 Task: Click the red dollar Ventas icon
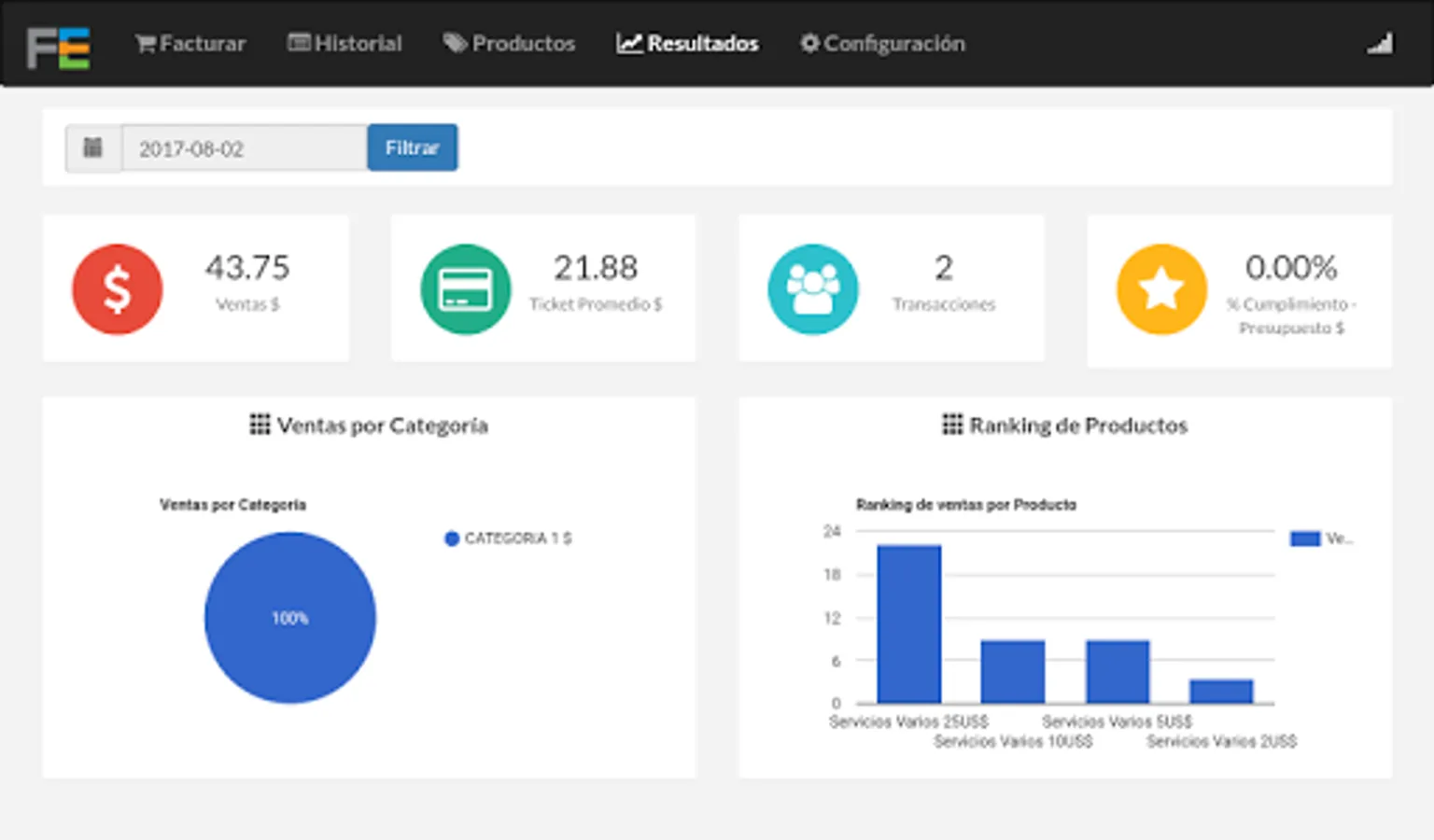click(x=118, y=289)
